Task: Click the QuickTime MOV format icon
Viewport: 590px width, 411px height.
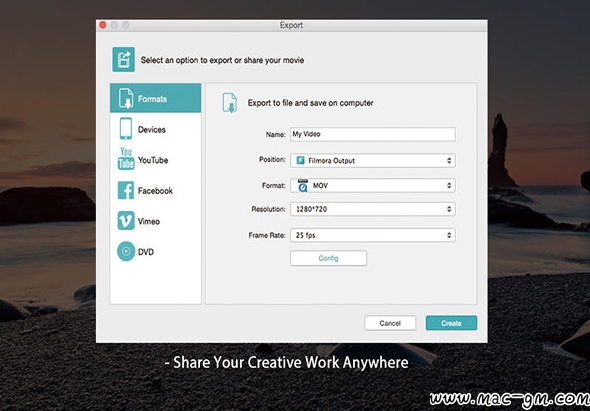Action: (303, 186)
